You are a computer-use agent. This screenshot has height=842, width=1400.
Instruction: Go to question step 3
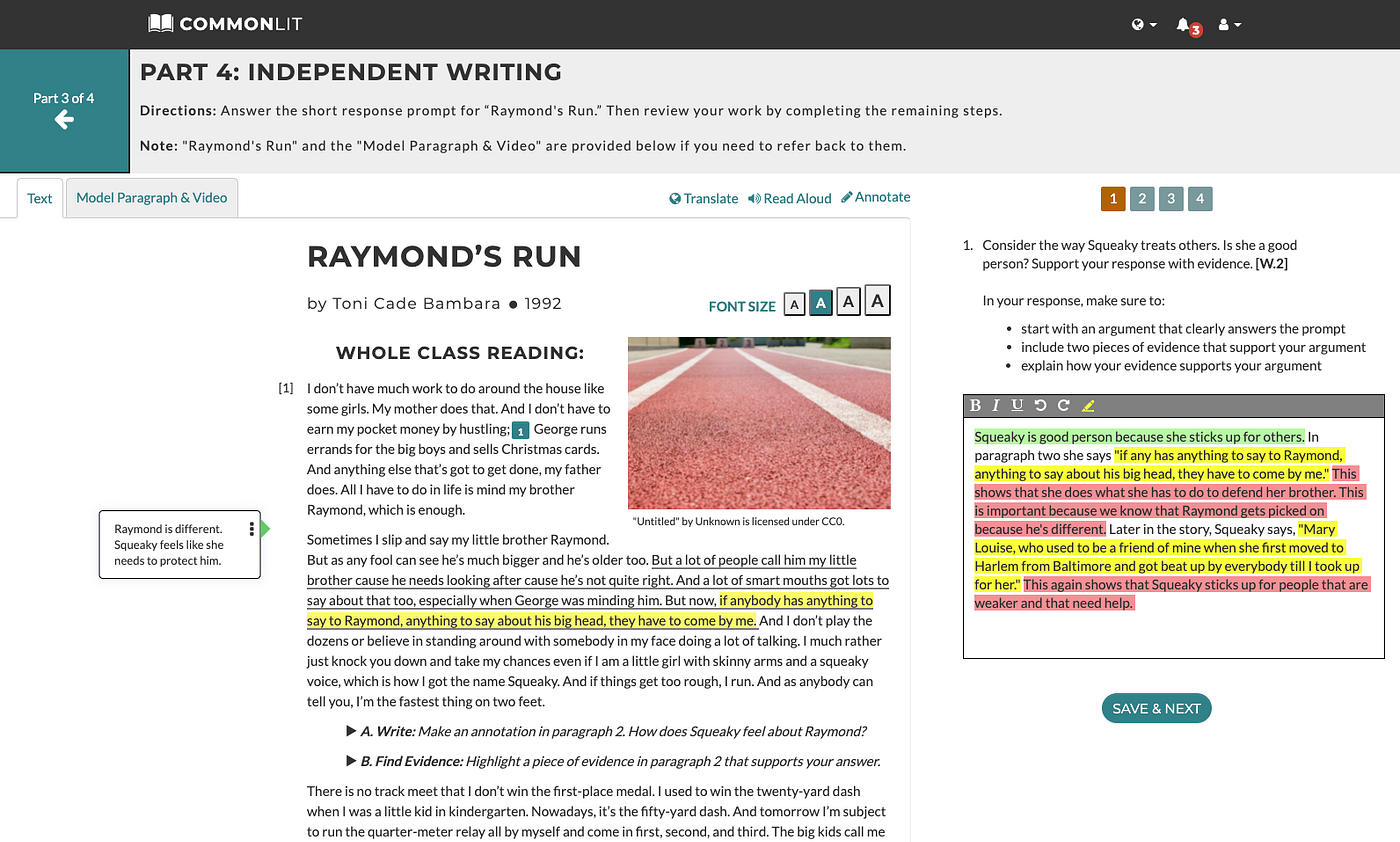(x=1171, y=198)
